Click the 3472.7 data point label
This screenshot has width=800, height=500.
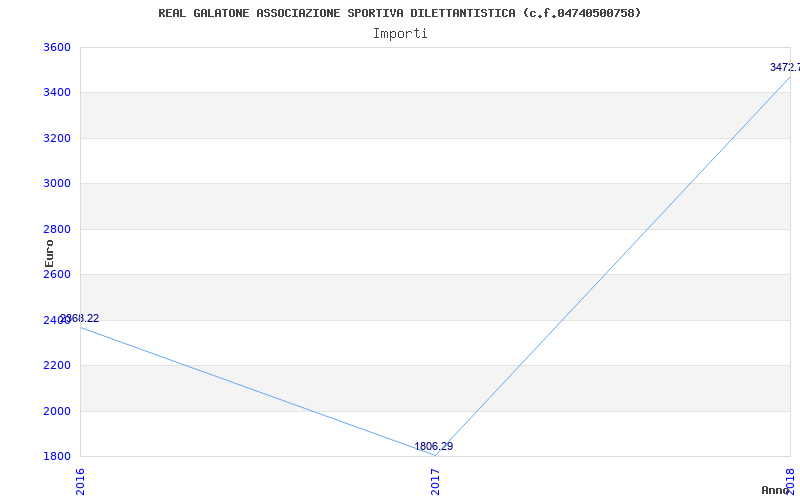pos(785,67)
